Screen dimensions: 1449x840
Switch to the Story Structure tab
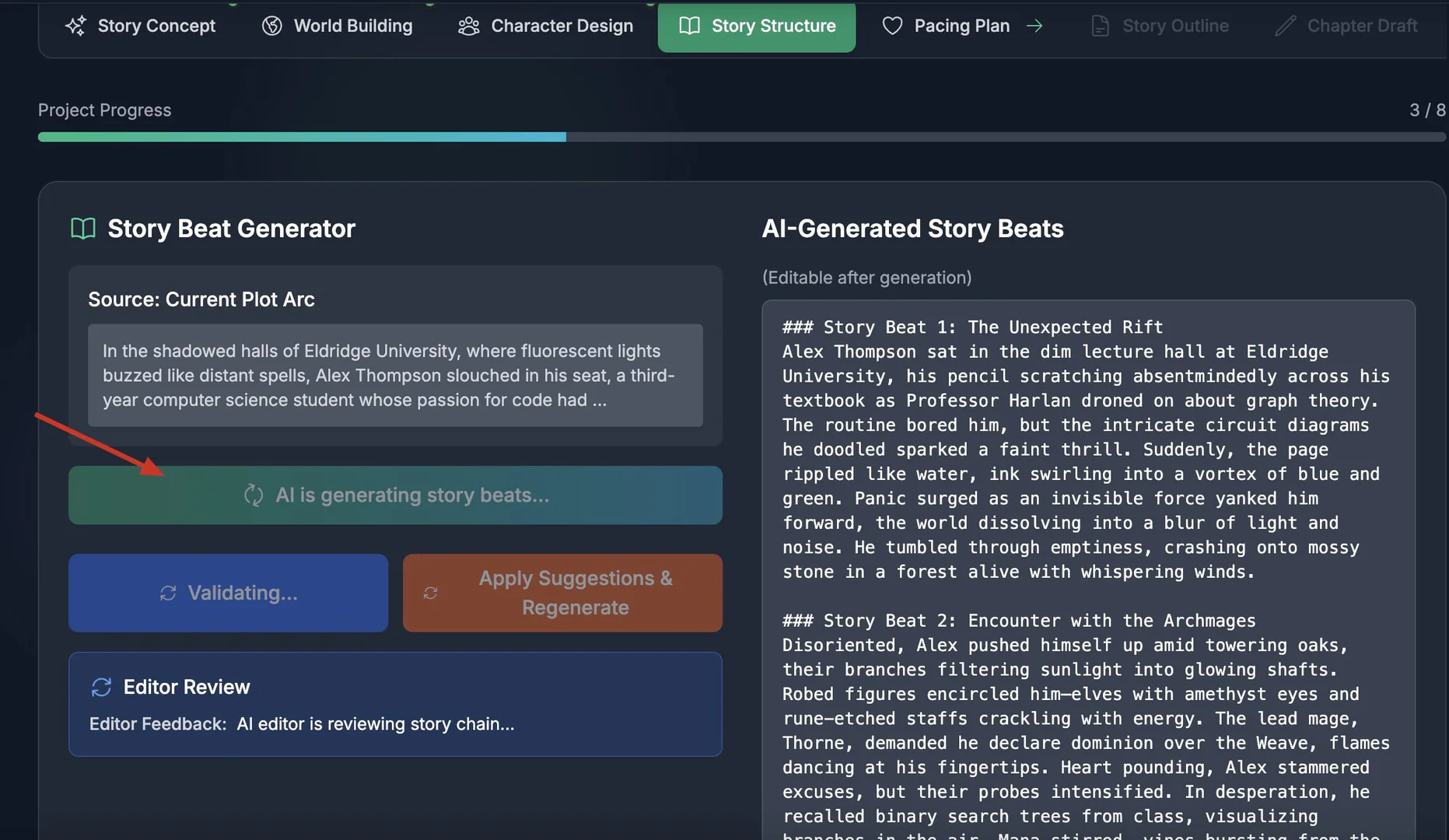756,26
